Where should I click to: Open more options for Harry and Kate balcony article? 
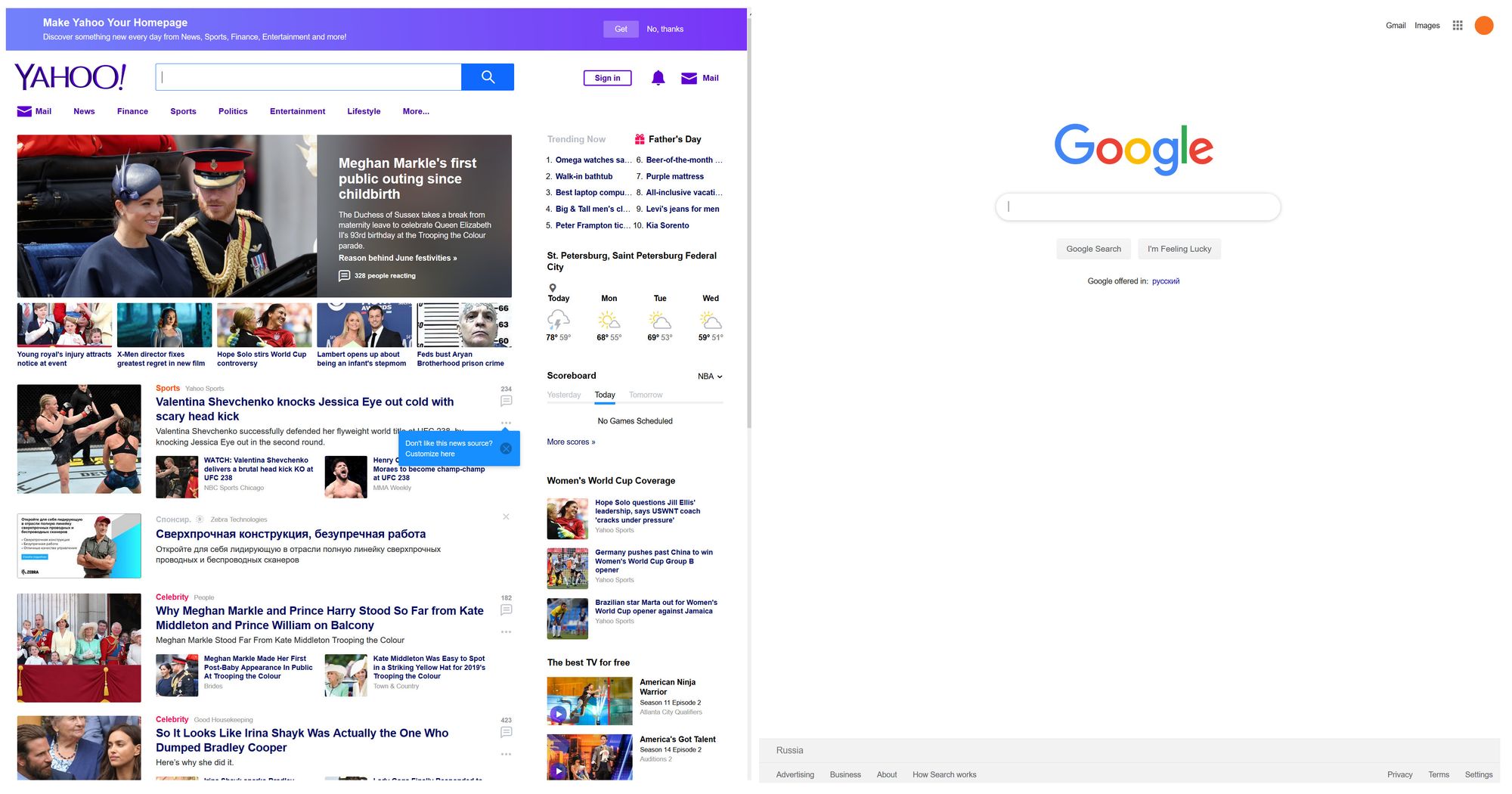click(507, 632)
